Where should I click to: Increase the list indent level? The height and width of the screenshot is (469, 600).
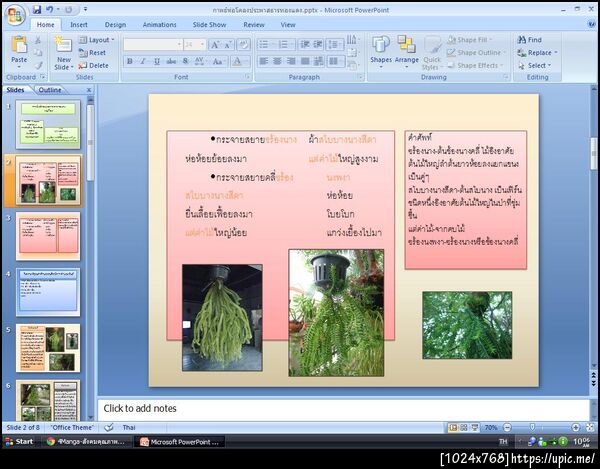click(x=318, y=45)
